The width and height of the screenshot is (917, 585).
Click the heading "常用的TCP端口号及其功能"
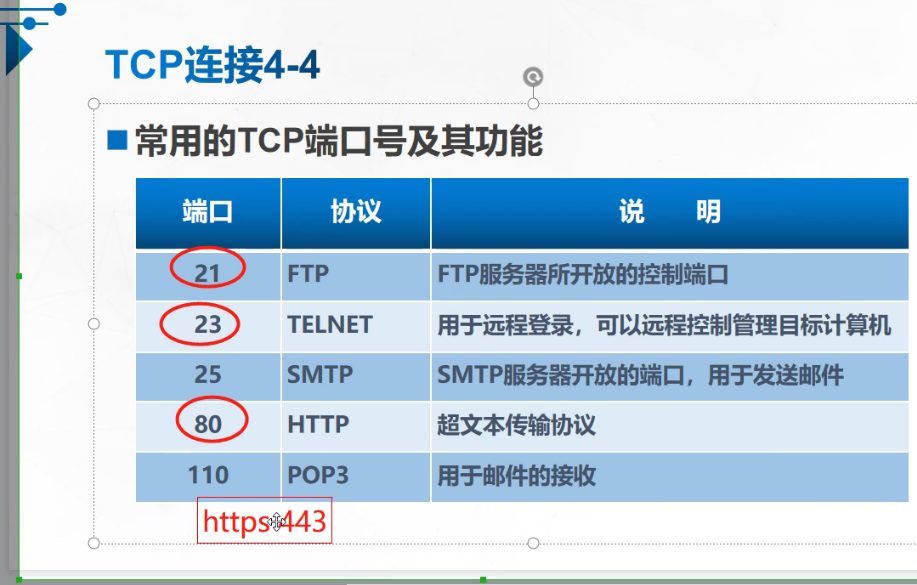[339, 141]
